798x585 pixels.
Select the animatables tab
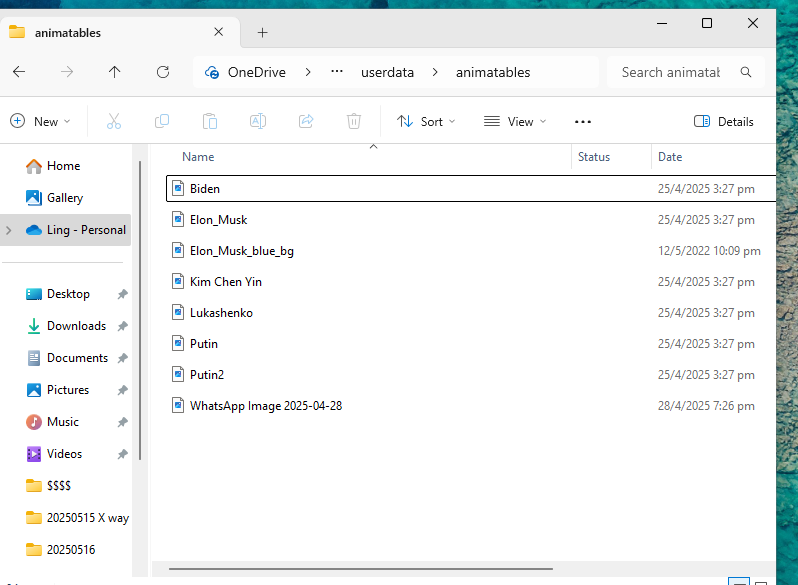(x=120, y=33)
